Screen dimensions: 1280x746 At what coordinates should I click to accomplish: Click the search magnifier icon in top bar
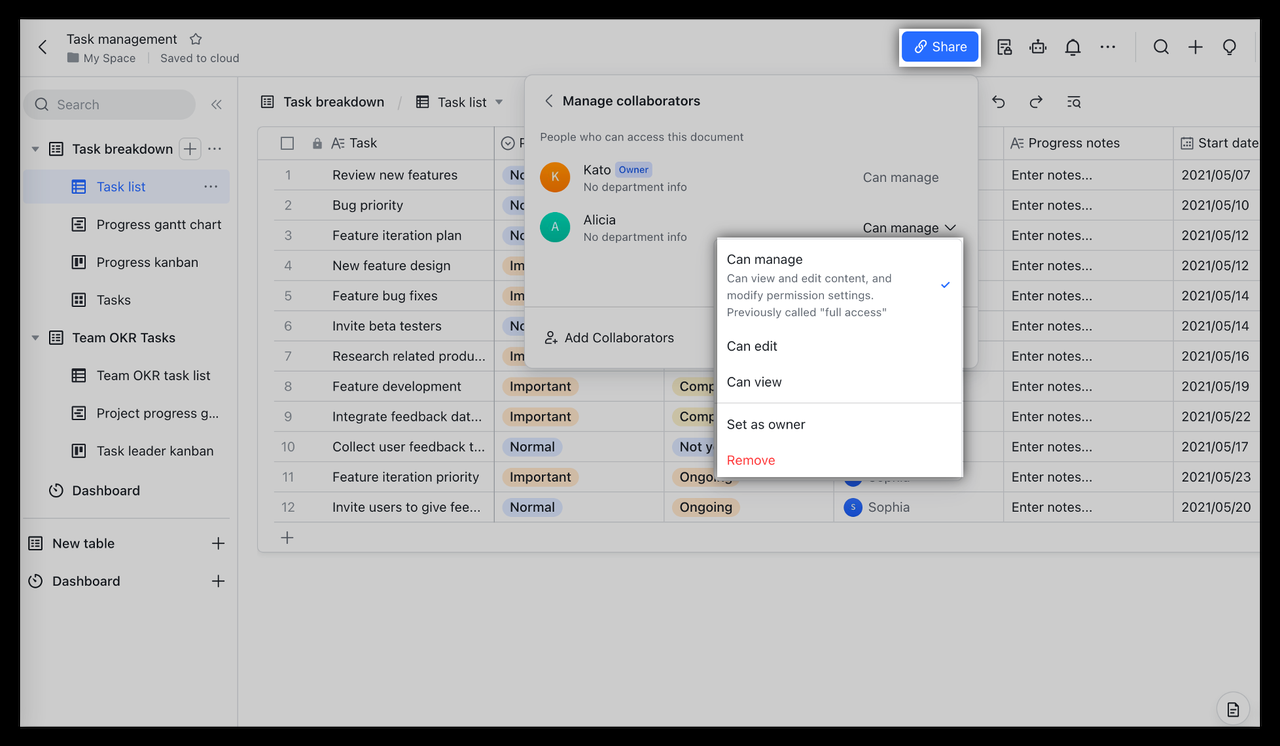(x=1160, y=47)
